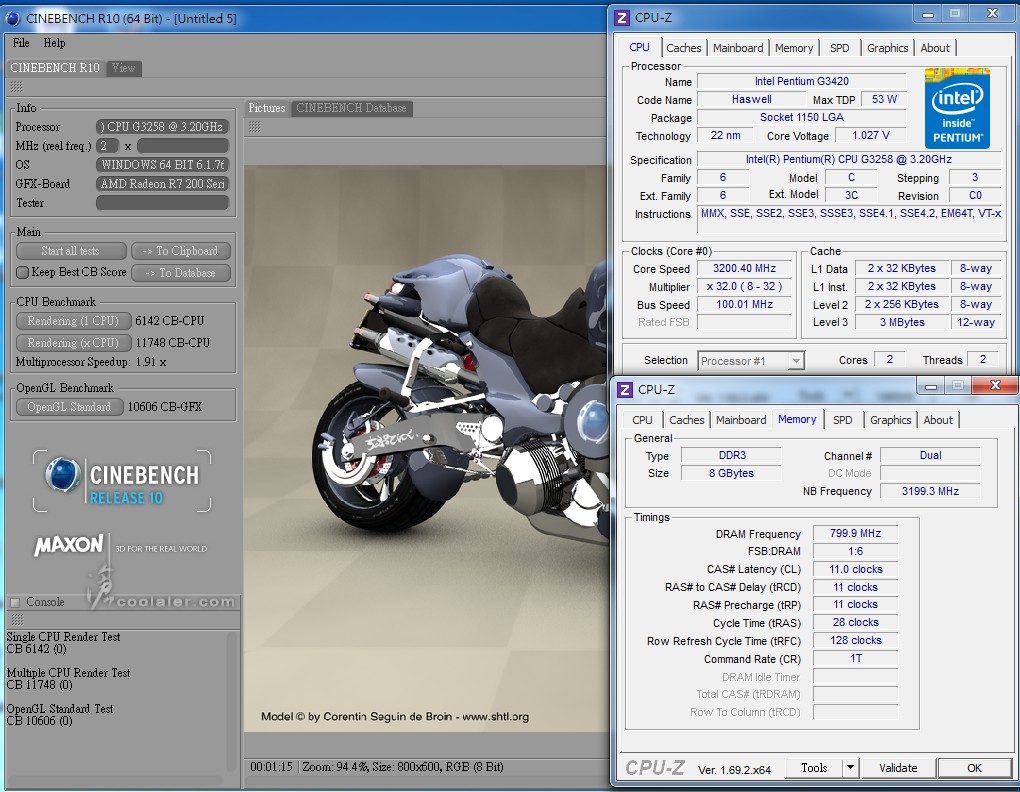The image size is (1020, 792).
Task: Click the GFX-Board field showing AMD Radeon
Action: (163, 184)
